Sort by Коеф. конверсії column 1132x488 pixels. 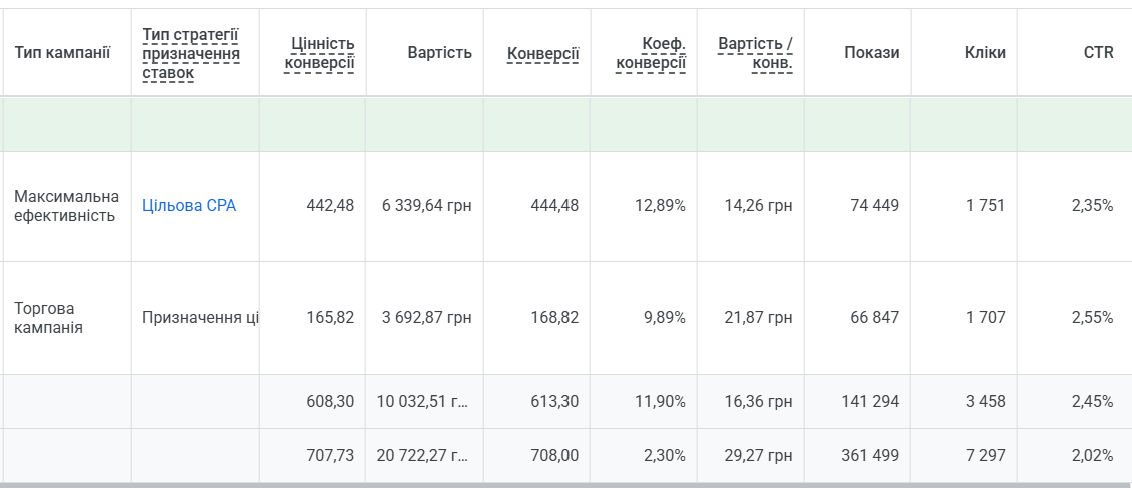coord(650,53)
